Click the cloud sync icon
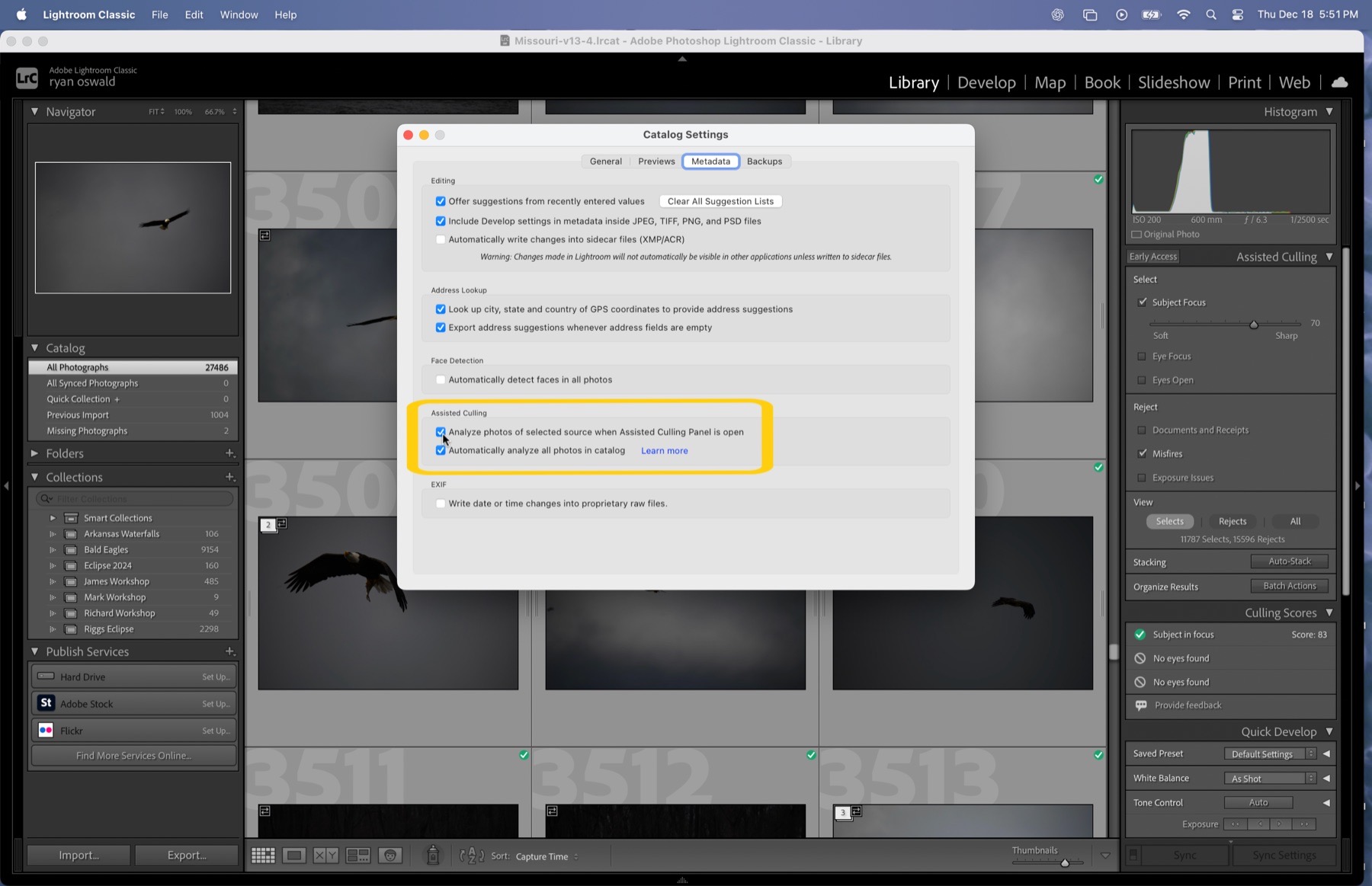 pos(1339,82)
